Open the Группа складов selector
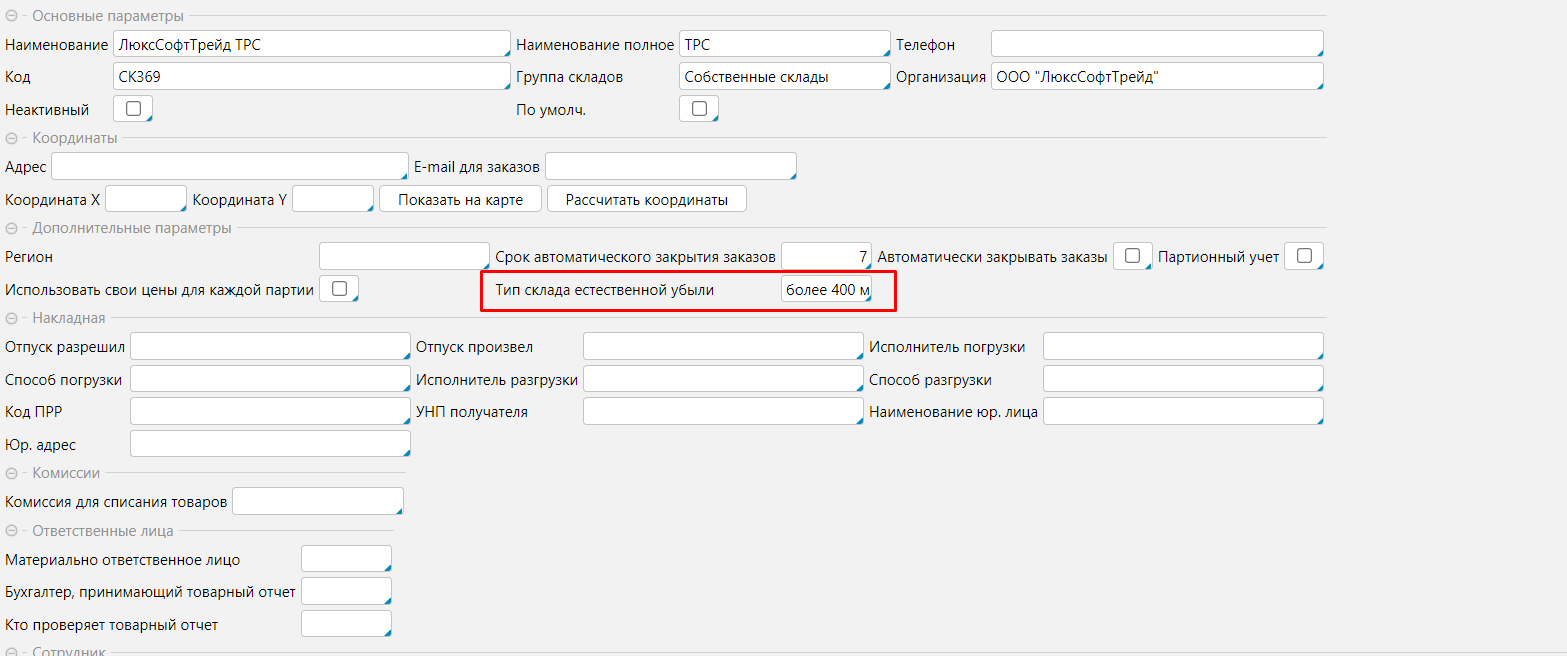The height and width of the screenshot is (656, 1567). [784, 77]
